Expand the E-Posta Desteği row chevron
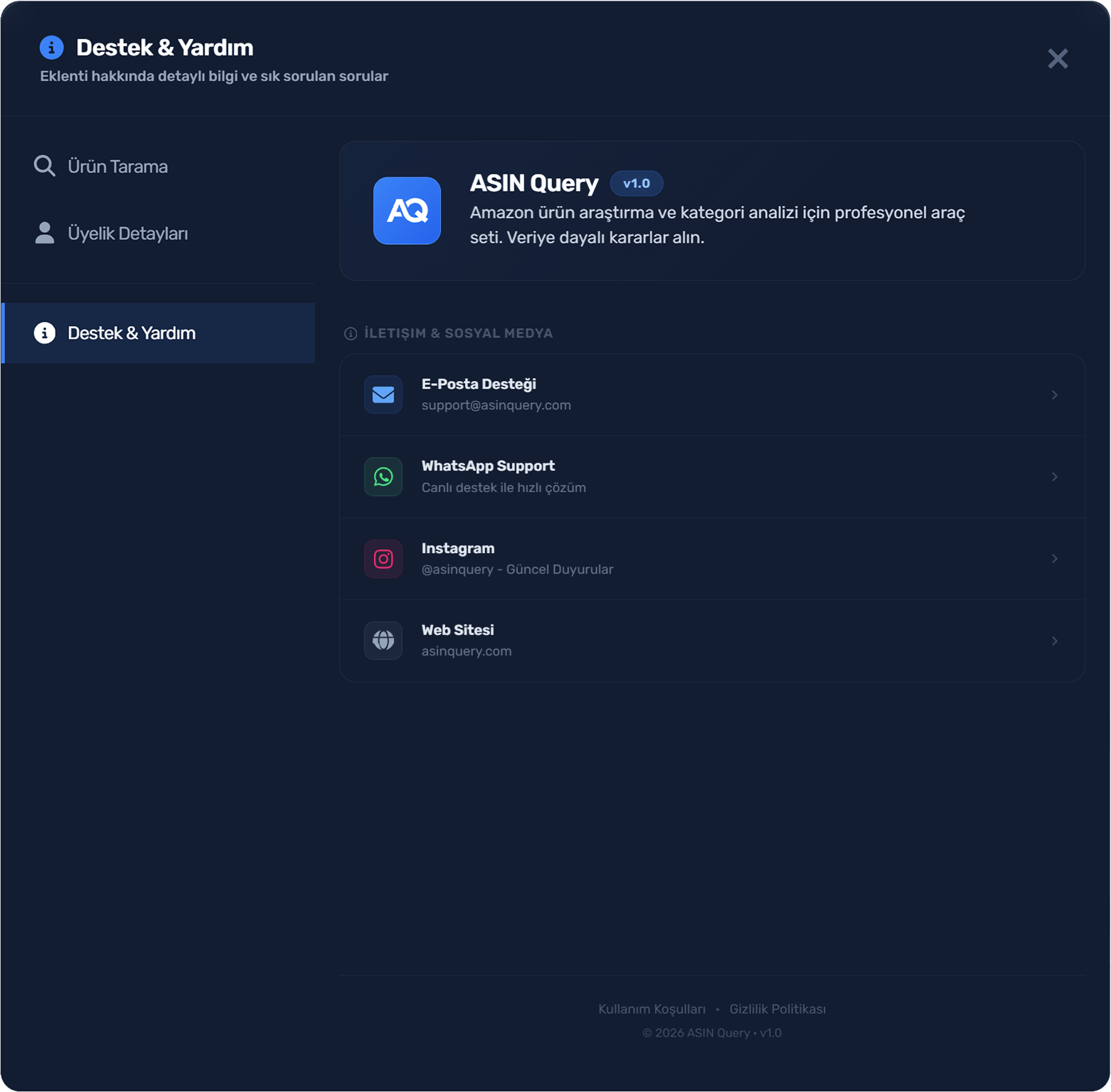 [1055, 395]
